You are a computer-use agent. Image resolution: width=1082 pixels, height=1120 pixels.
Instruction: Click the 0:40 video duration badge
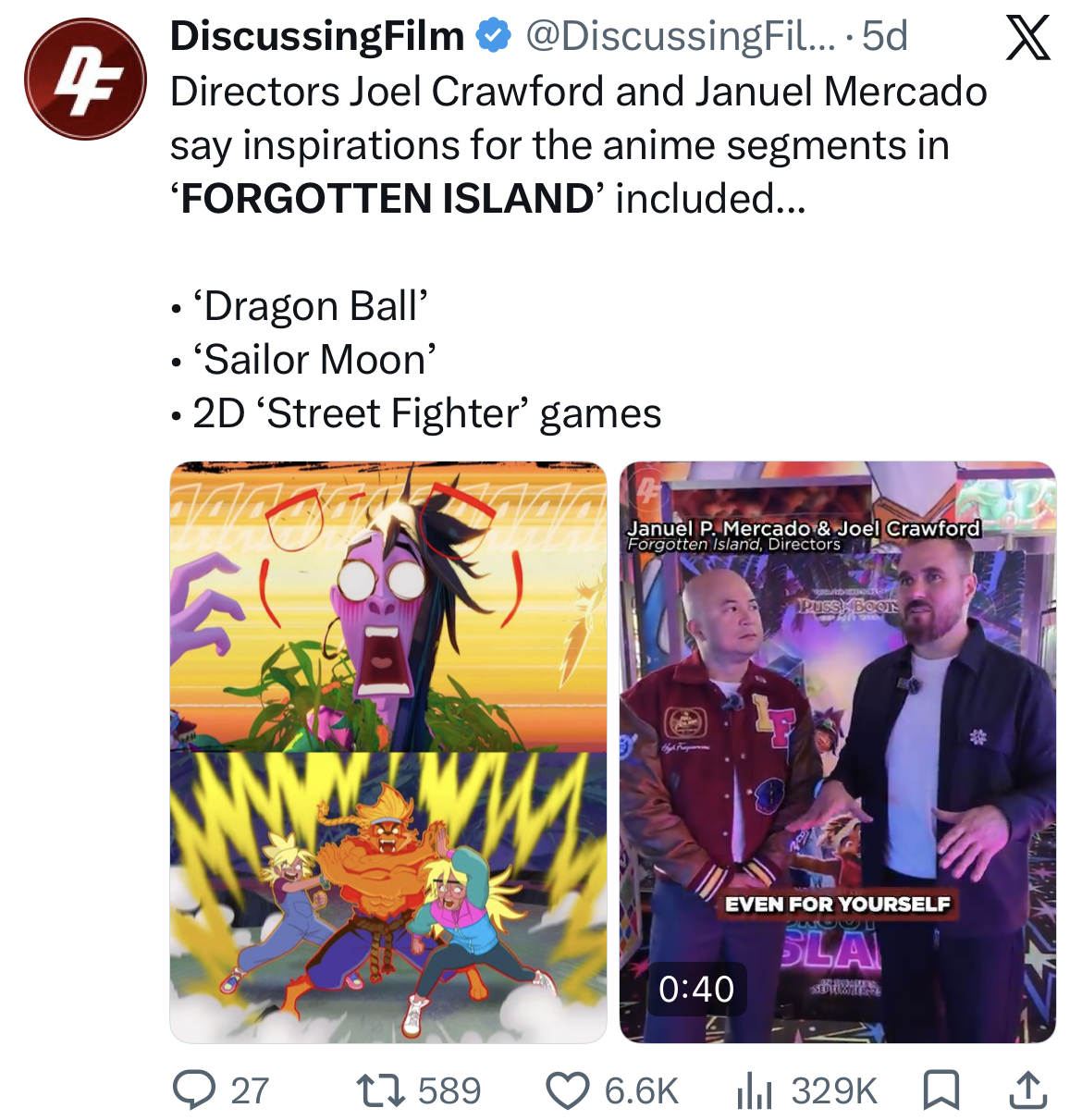(696, 989)
